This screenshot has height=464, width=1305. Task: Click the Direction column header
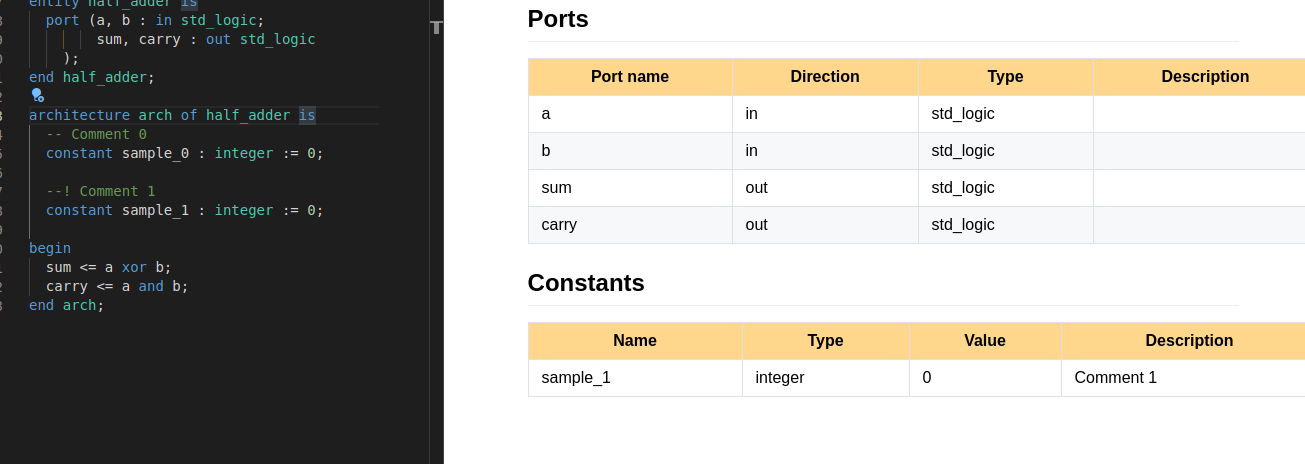824,77
